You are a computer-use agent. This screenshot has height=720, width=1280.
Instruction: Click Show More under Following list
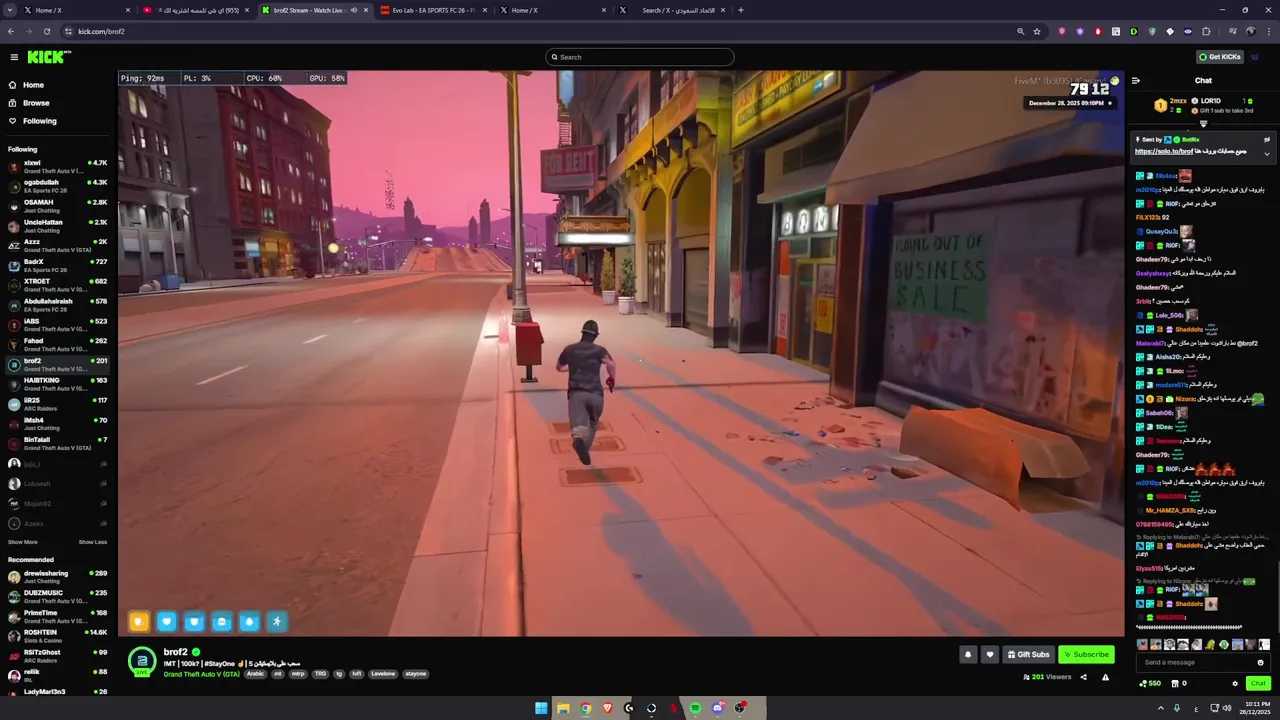(x=23, y=542)
